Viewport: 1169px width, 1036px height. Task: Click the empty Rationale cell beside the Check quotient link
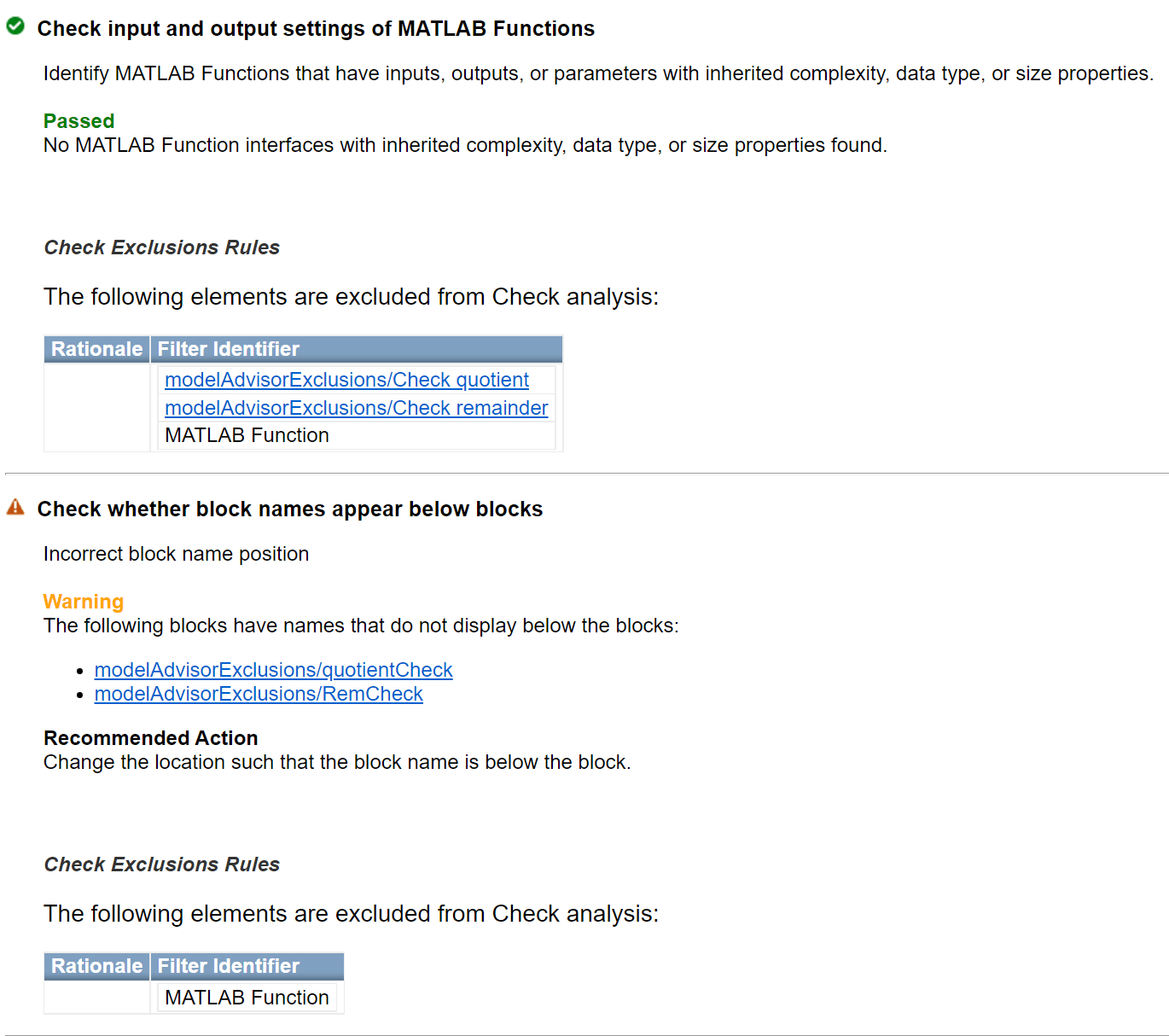pos(96,407)
